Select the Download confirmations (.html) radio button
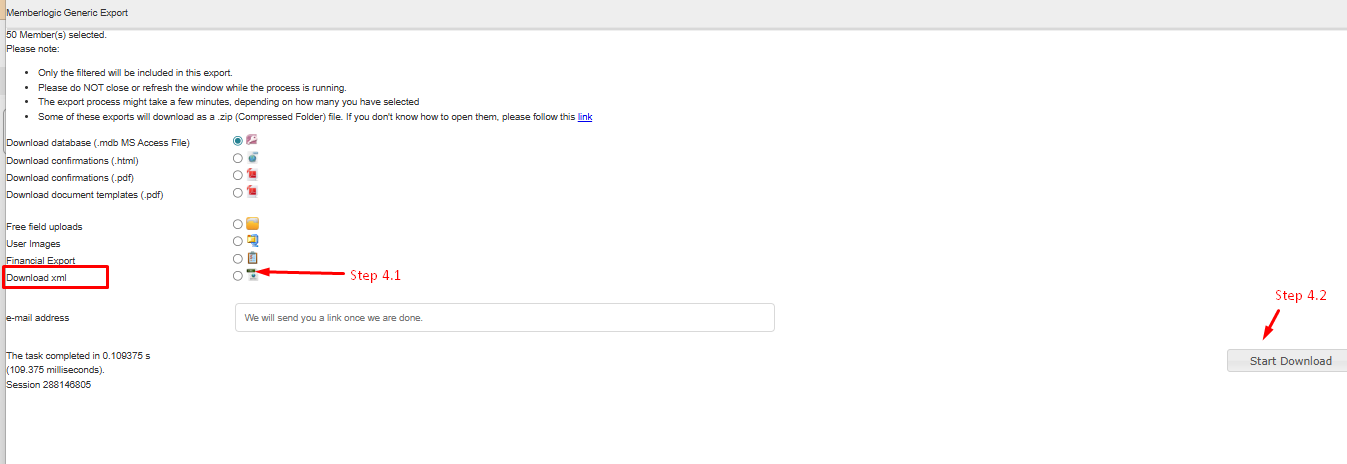The width and height of the screenshot is (1347, 464). (x=238, y=158)
